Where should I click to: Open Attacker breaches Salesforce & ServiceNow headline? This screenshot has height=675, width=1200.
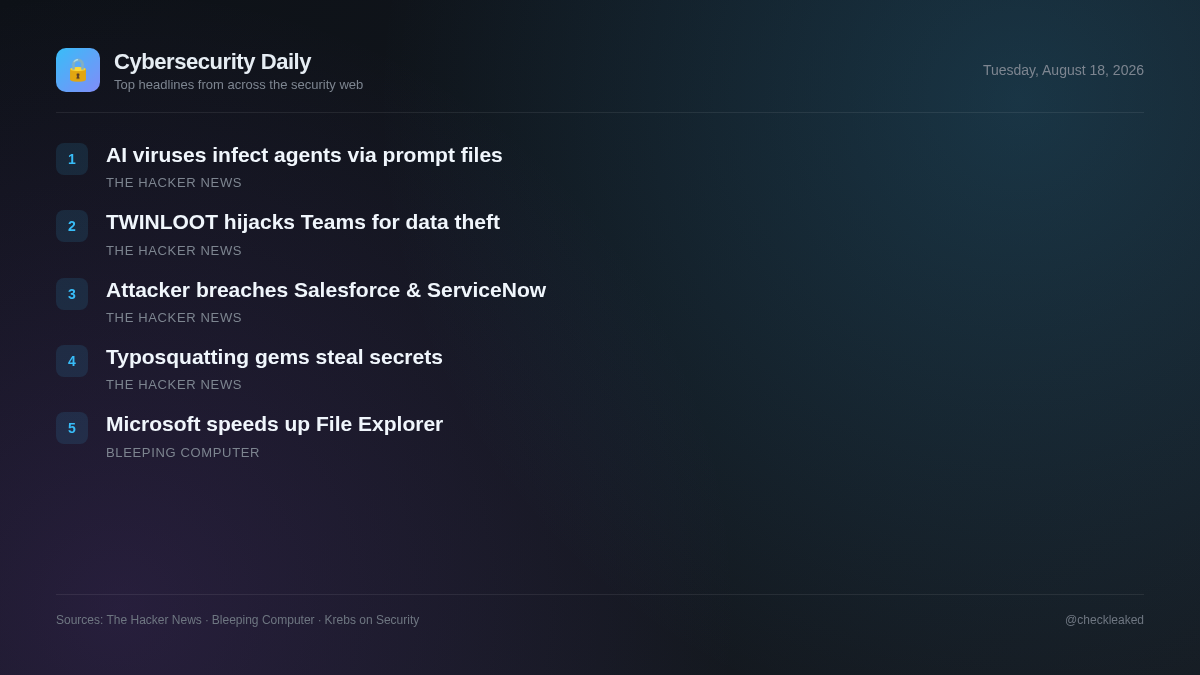[x=326, y=290]
